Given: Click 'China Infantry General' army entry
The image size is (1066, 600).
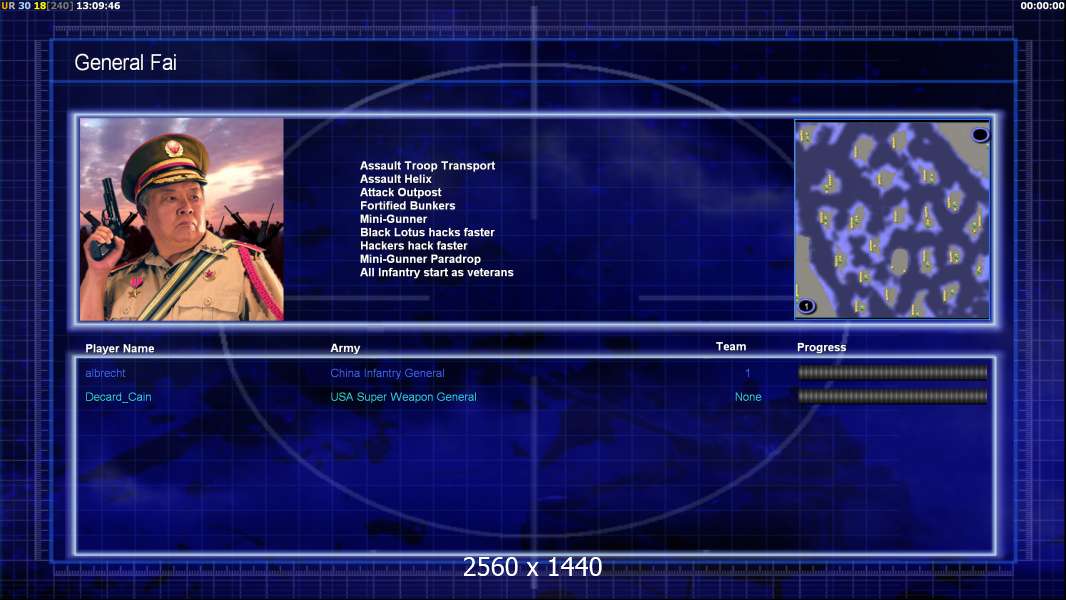Looking at the screenshot, I should pos(387,373).
